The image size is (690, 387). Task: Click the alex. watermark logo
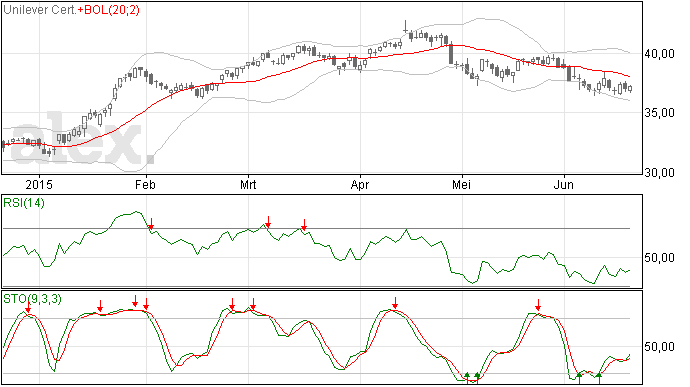point(82,140)
